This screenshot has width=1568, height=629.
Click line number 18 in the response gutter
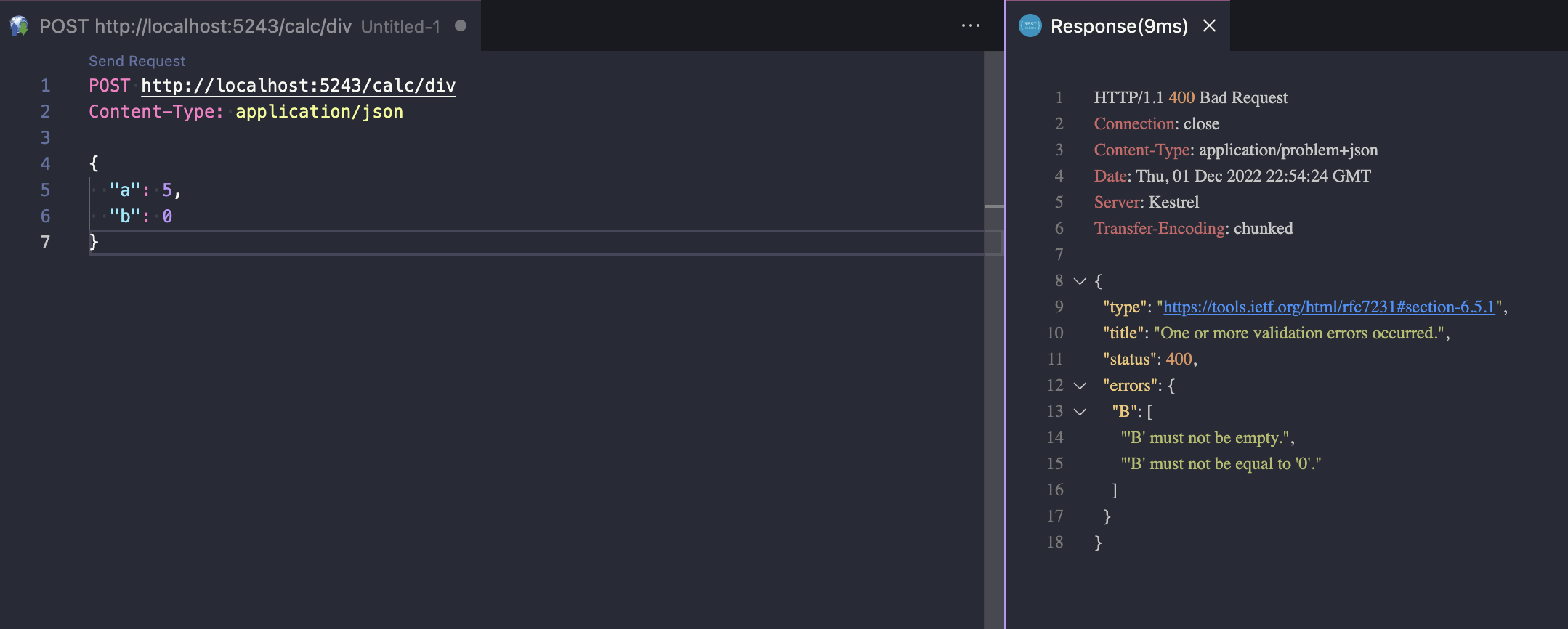click(x=1055, y=542)
